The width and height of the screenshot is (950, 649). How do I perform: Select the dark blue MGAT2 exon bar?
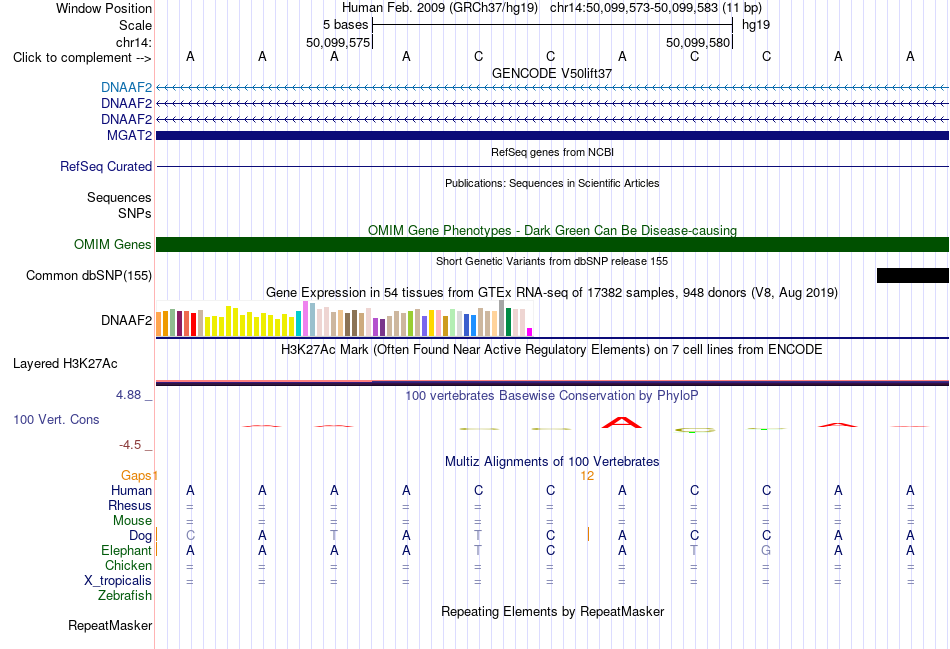click(552, 135)
